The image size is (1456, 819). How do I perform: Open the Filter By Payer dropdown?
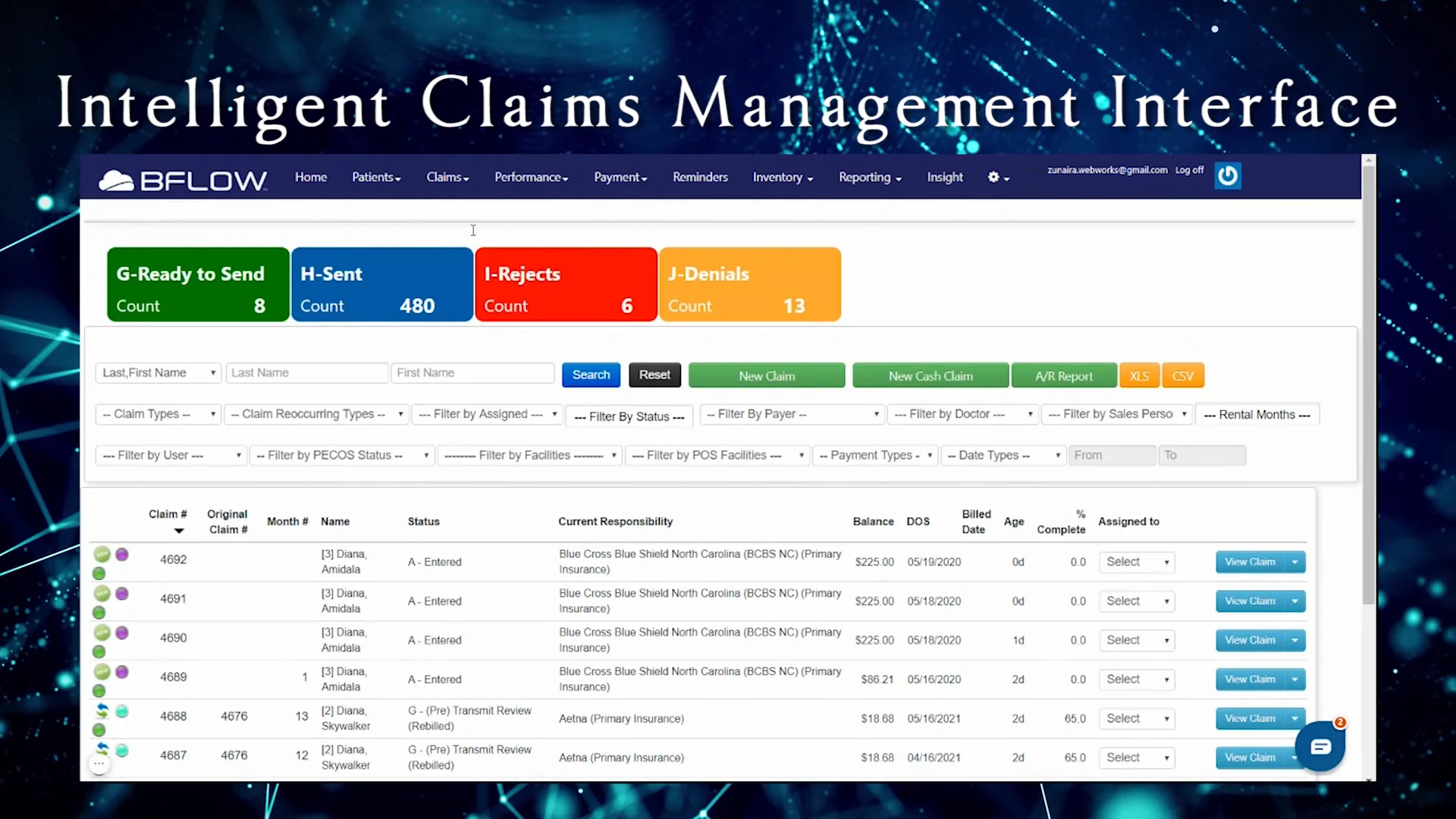tap(791, 414)
